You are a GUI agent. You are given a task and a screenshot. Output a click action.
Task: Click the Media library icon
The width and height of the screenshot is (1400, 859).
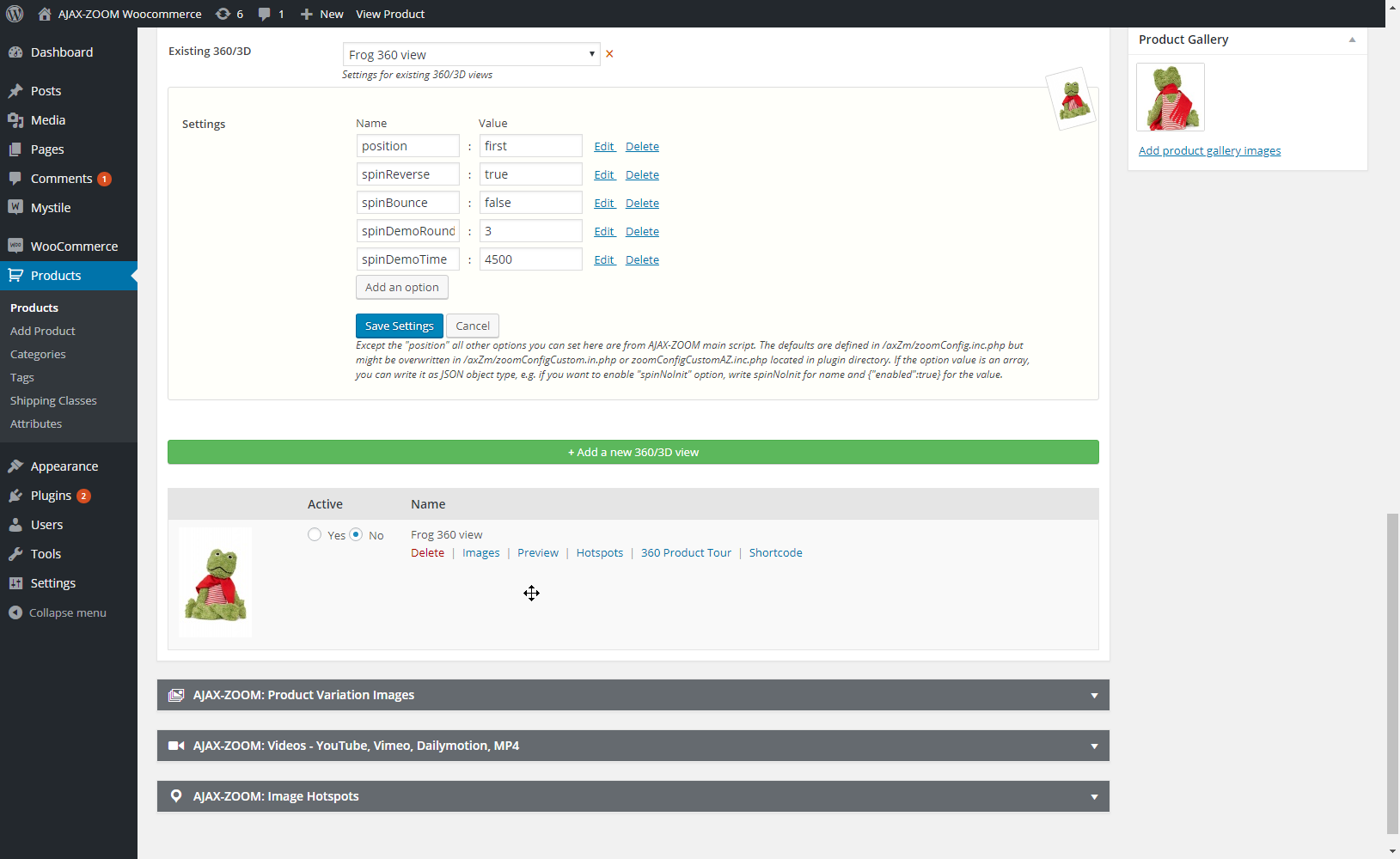pyautogui.click(x=15, y=120)
